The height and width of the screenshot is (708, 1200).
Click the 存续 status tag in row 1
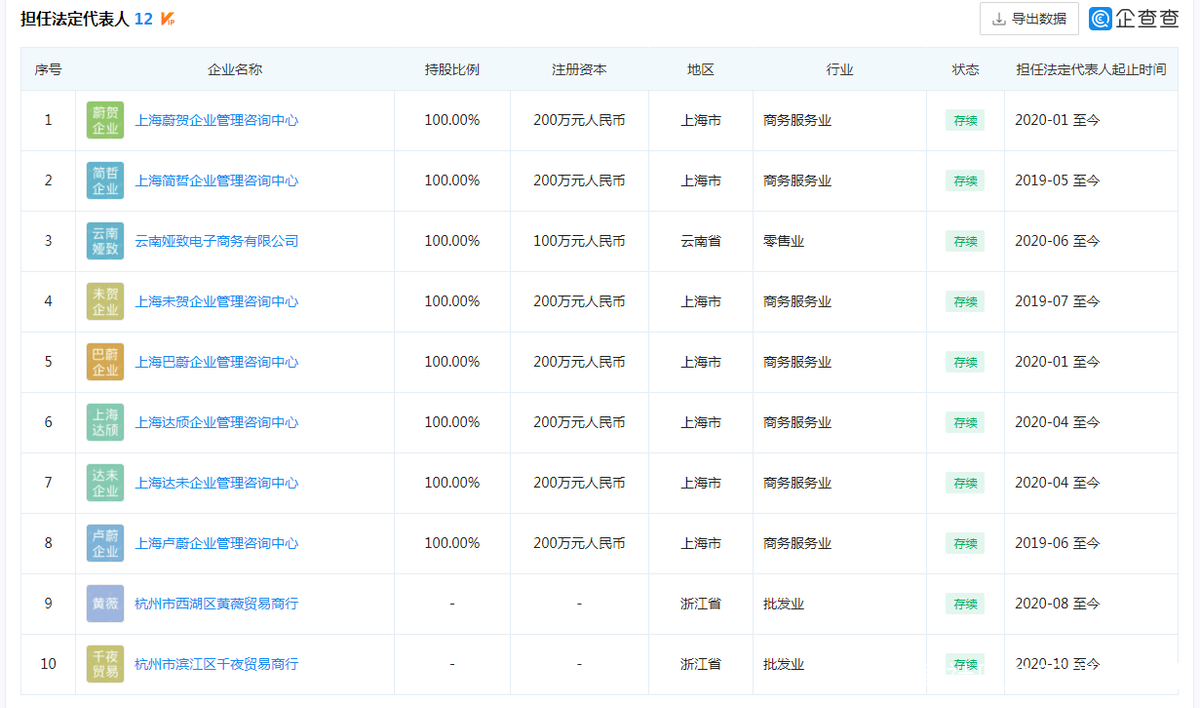[x=965, y=121]
